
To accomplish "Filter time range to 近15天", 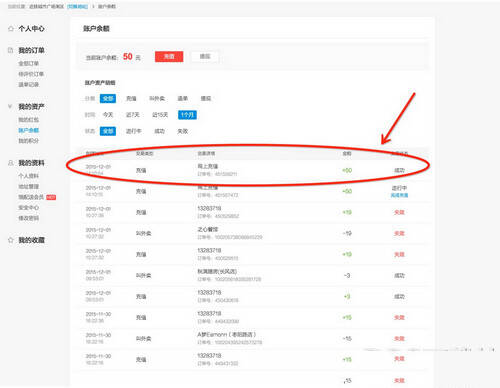I will 160,115.
